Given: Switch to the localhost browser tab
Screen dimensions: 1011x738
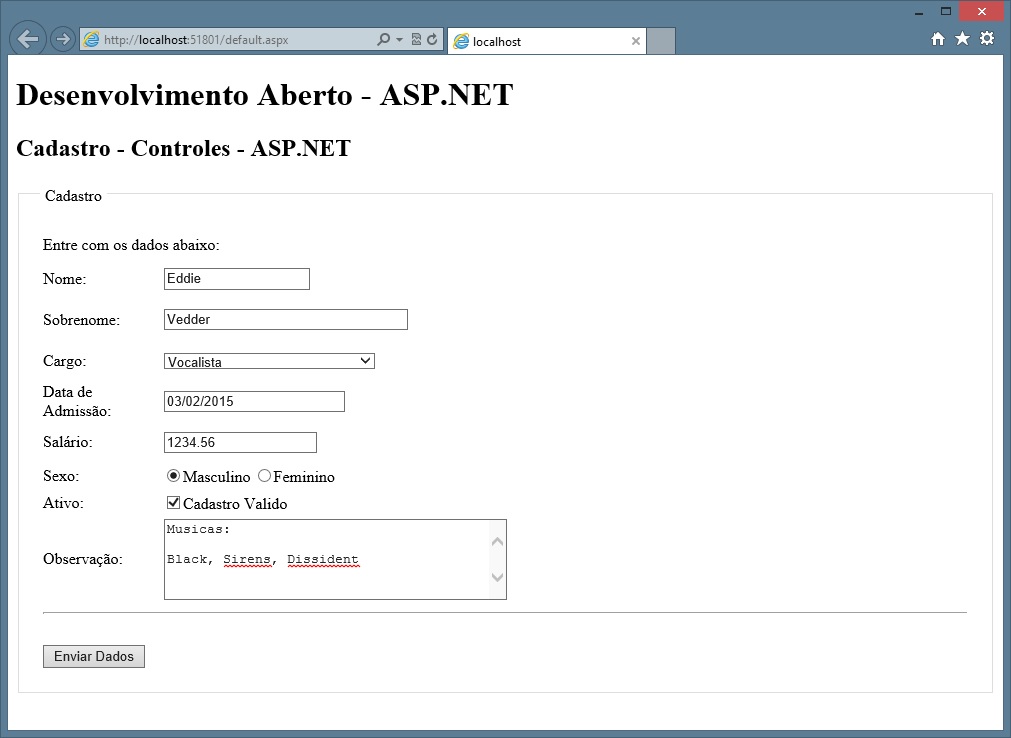Looking at the screenshot, I should [535, 42].
